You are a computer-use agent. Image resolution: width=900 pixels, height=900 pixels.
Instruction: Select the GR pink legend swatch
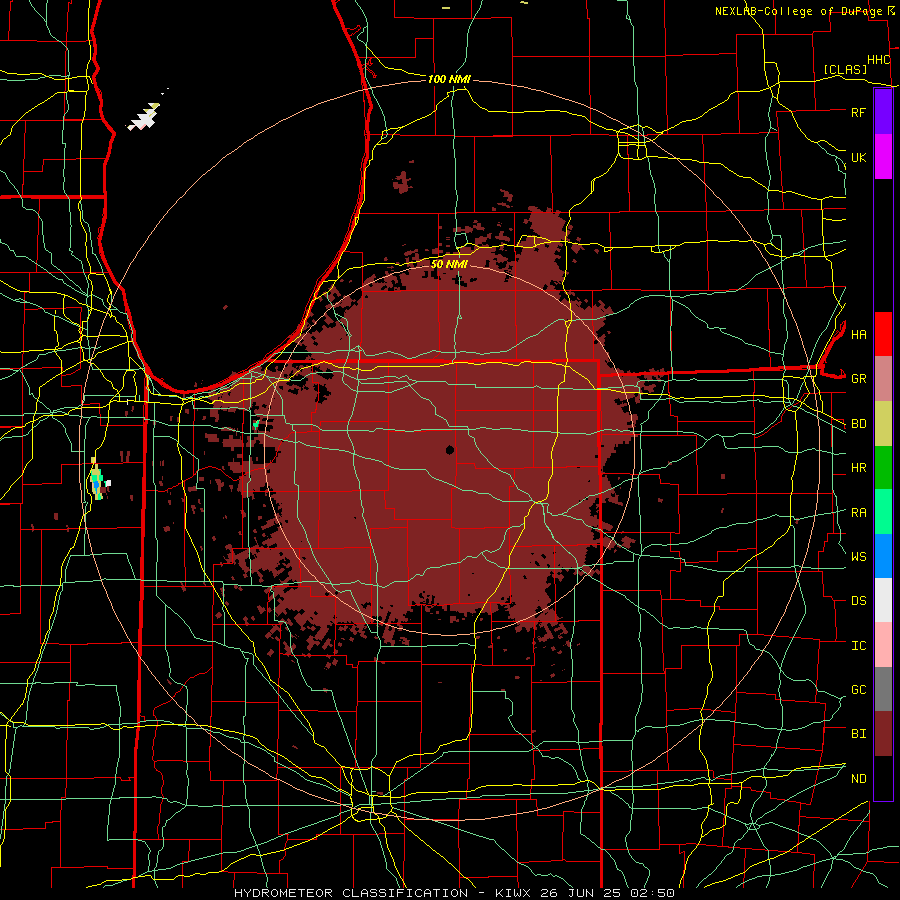(883, 379)
